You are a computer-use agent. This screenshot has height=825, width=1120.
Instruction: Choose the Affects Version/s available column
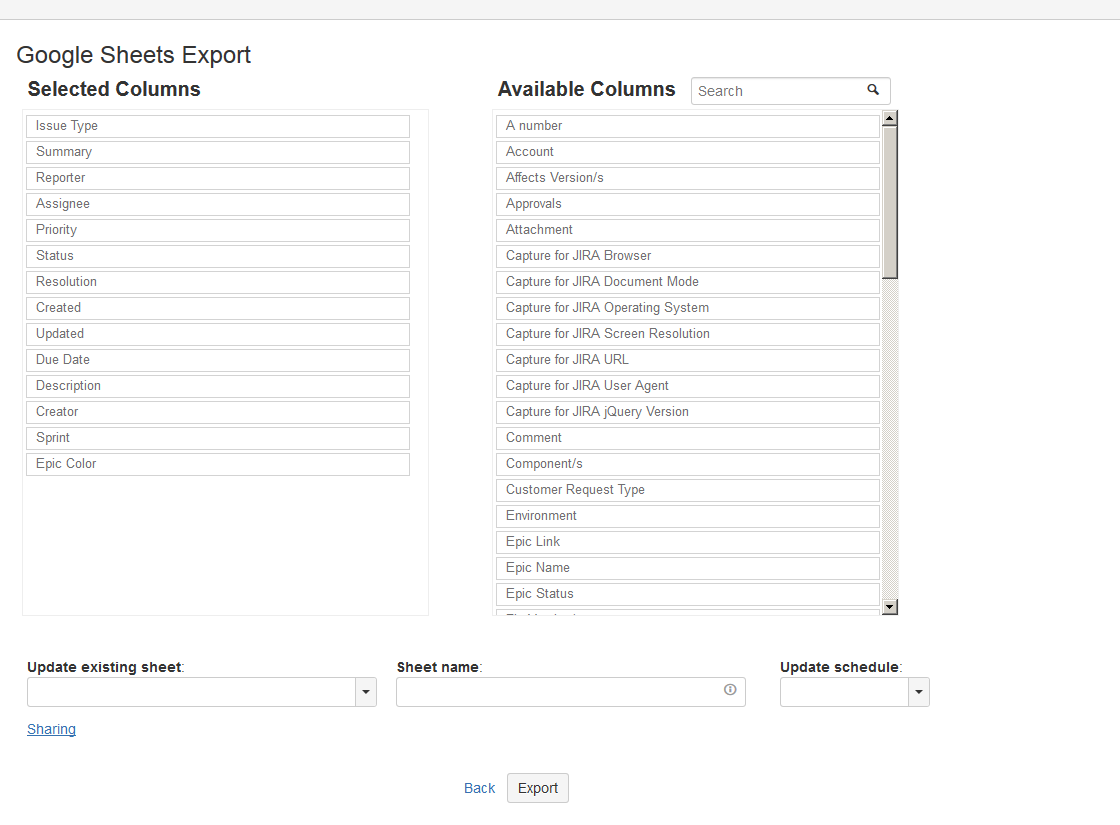pos(688,178)
